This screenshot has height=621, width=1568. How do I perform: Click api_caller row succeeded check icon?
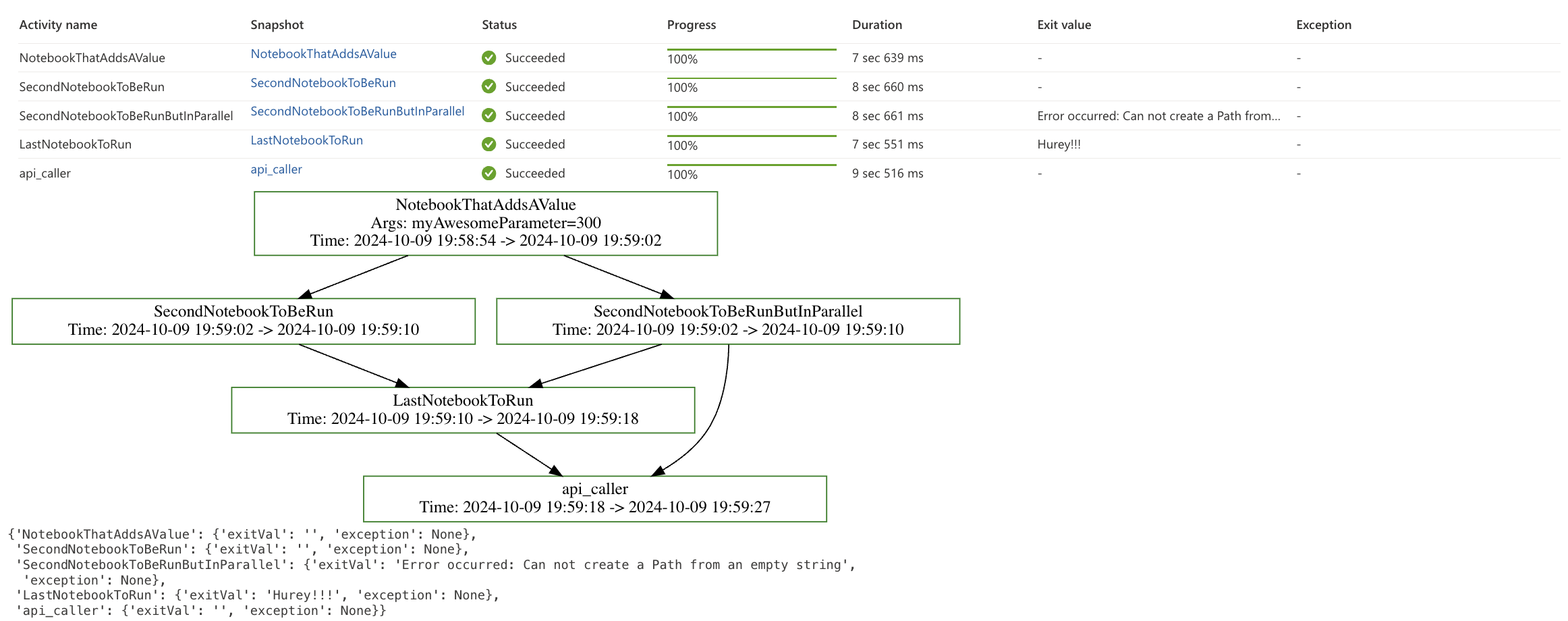point(488,173)
